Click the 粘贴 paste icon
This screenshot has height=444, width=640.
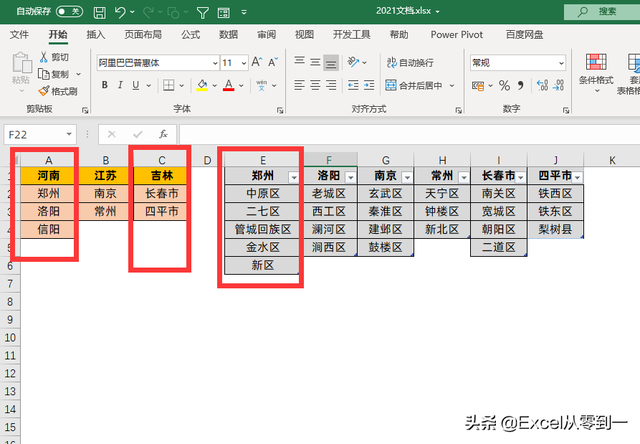point(22,63)
